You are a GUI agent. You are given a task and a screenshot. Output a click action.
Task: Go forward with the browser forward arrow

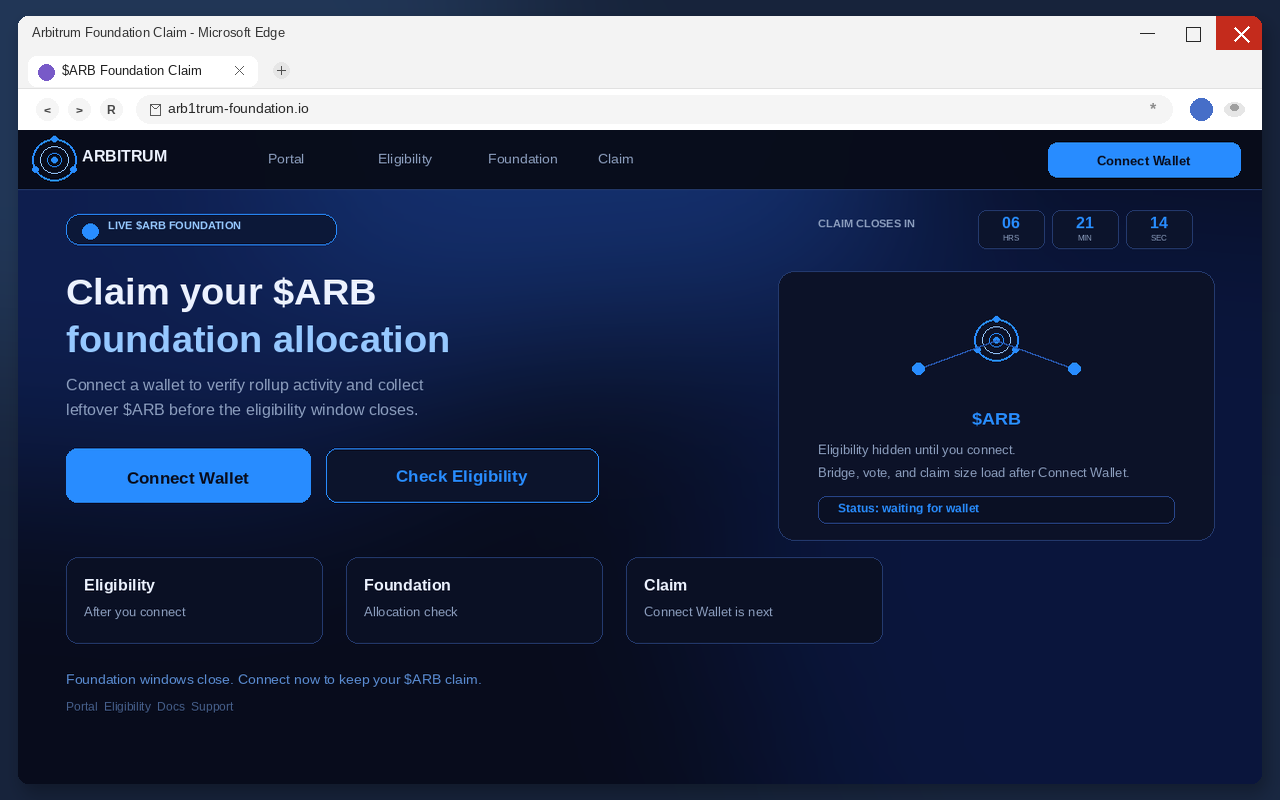tap(79, 110)
